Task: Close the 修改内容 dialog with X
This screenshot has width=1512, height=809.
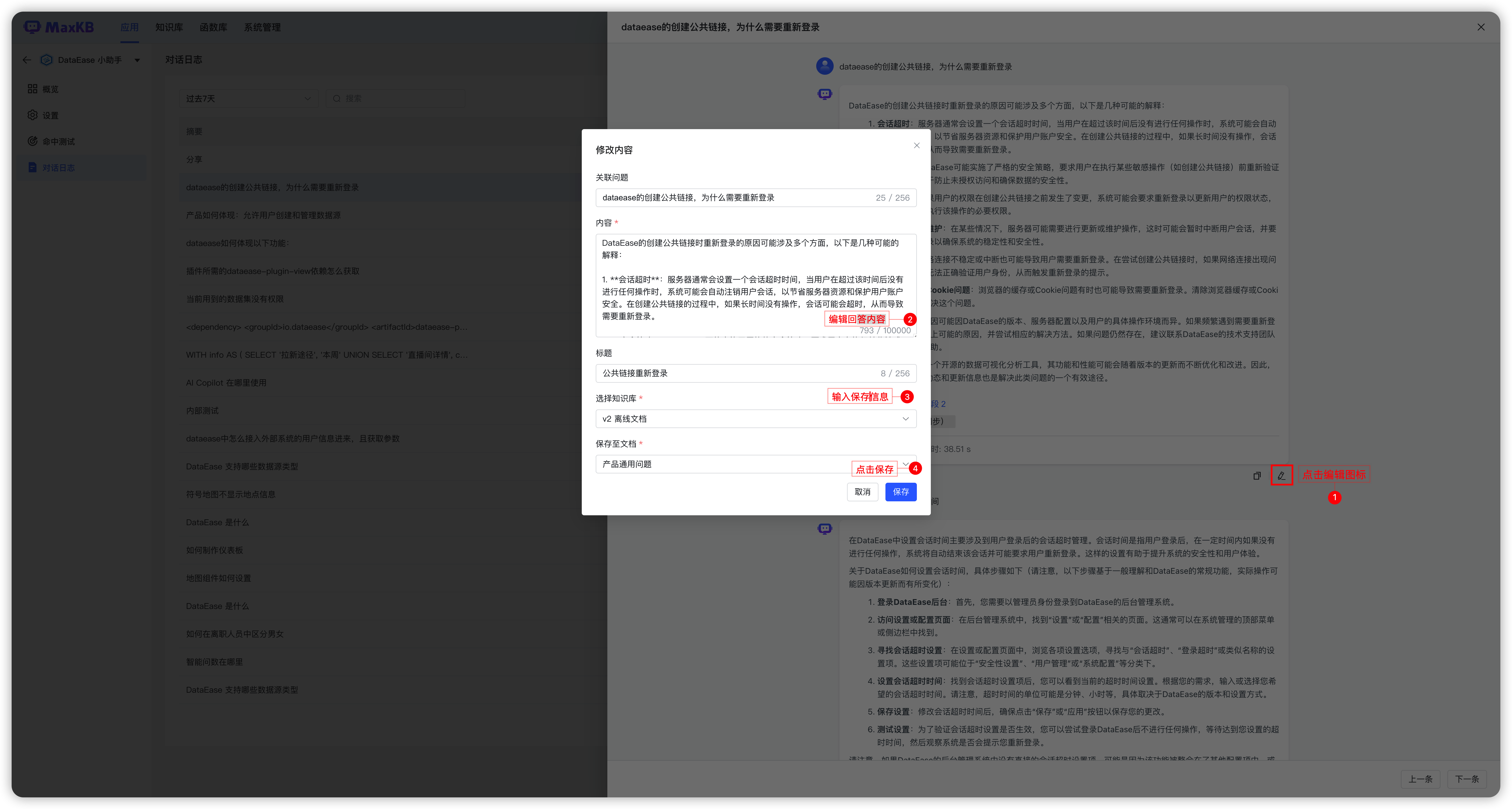Action: [916, 145]
